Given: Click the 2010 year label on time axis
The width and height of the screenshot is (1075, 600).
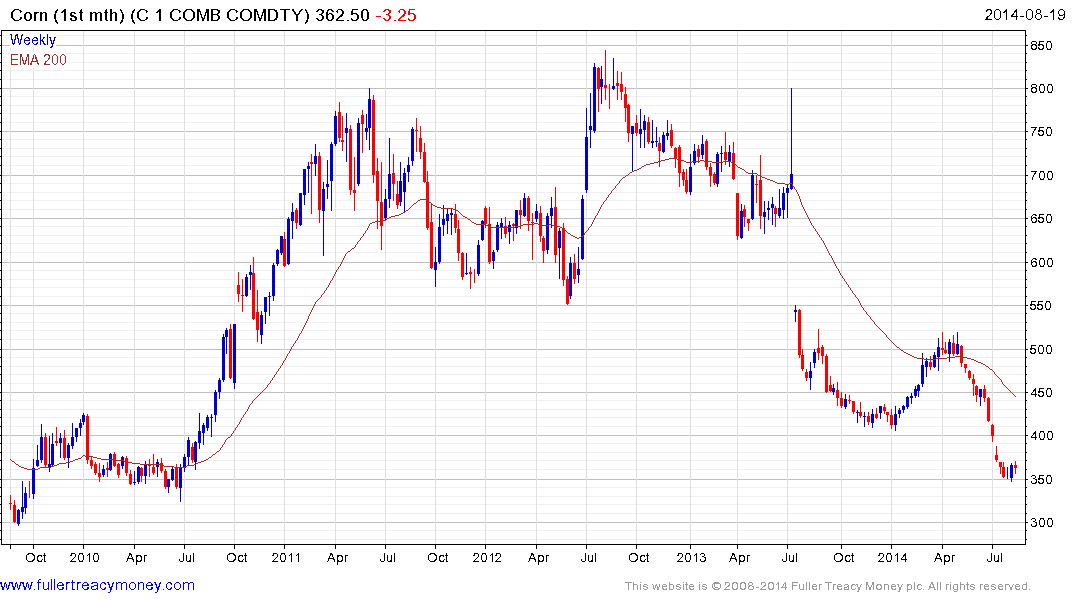Looking at the screenshot, I should 84,557.
